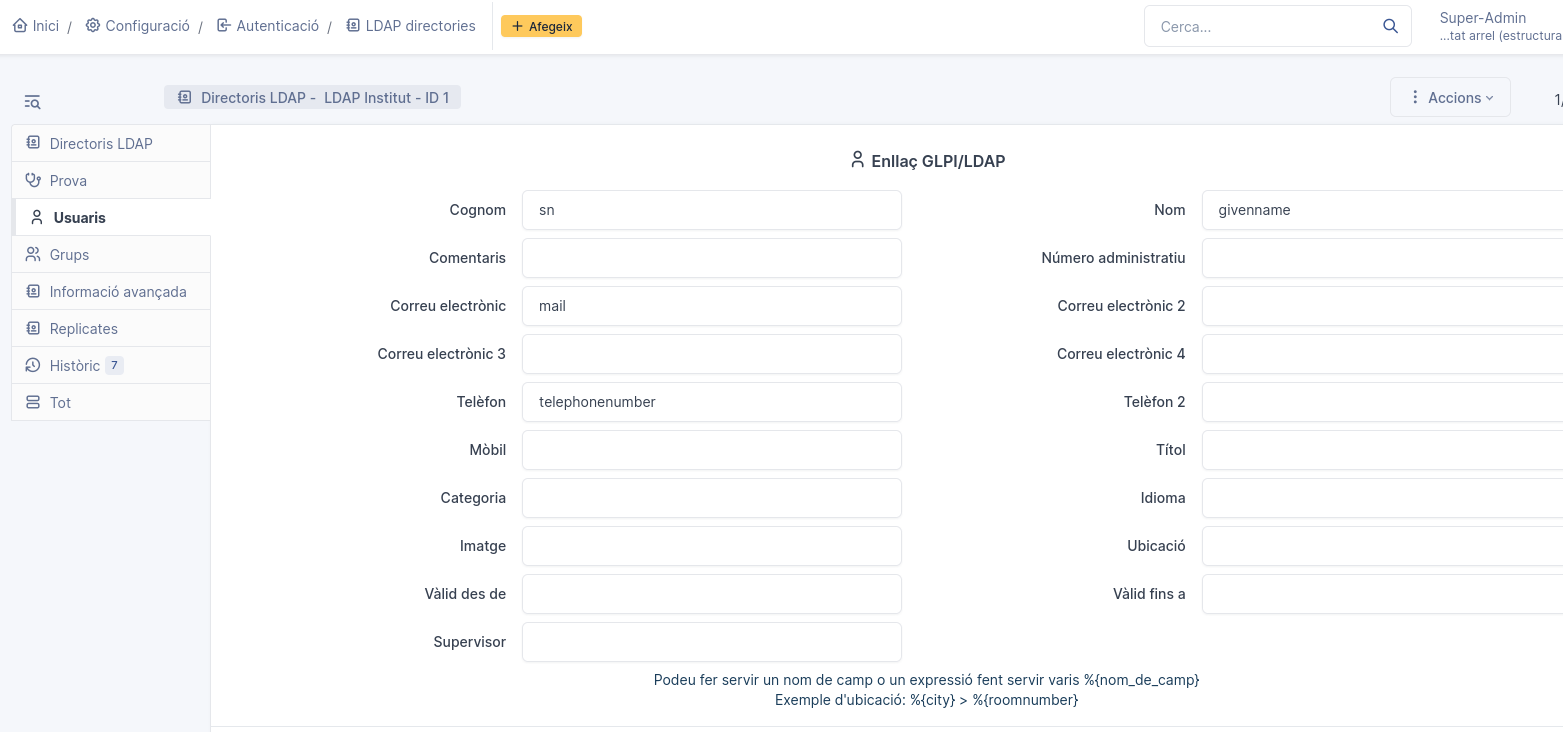Click the plus icon on Afegeix button
1563x732 pixels.
(x=517, y=27)
